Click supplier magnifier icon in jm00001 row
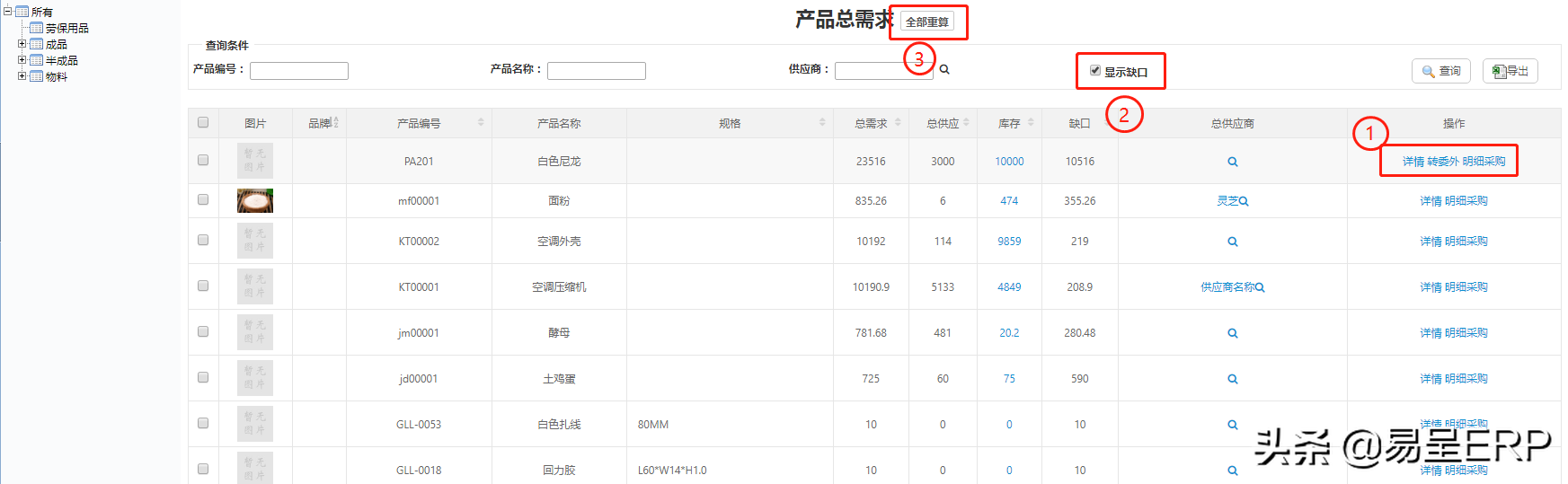The image size is (1568, 484). (x=1232, y=333)
